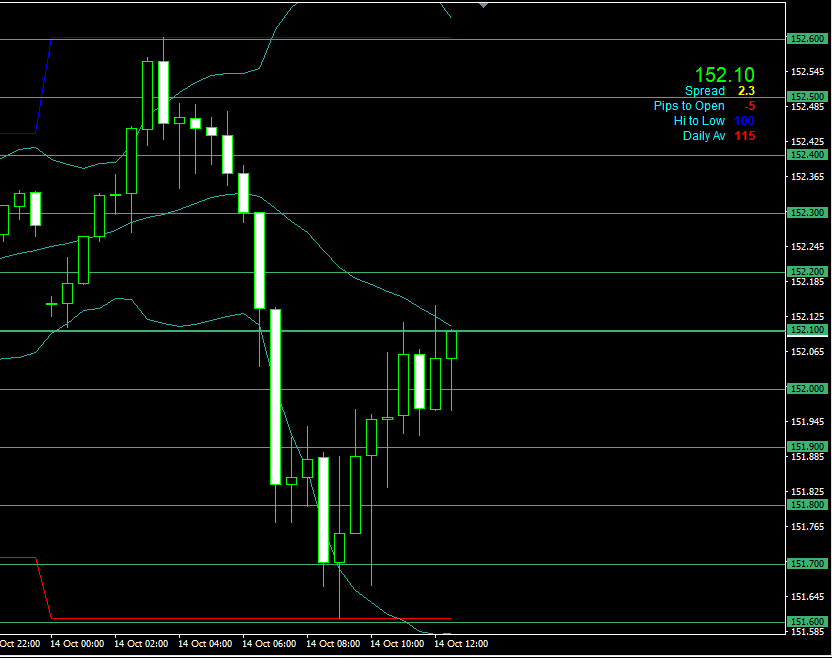The height and width of the screenshot is (658, 832).
Task: Select the Hi to Low value 100
Action: pyautogui.click(x=744, y=121)
